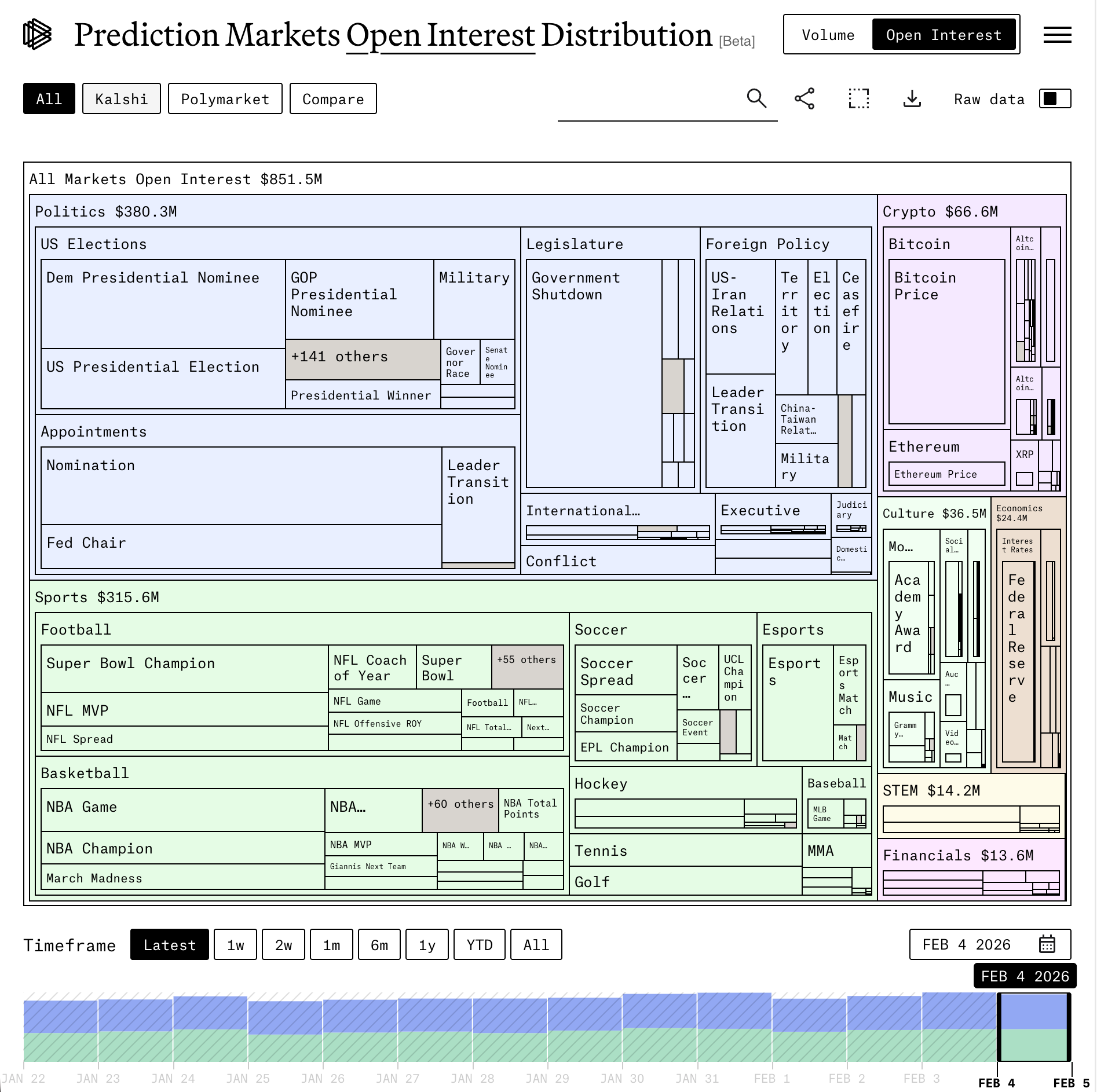Open the Super Bowl Champion tile
1097x1092 pixels.
click(185, 669)
